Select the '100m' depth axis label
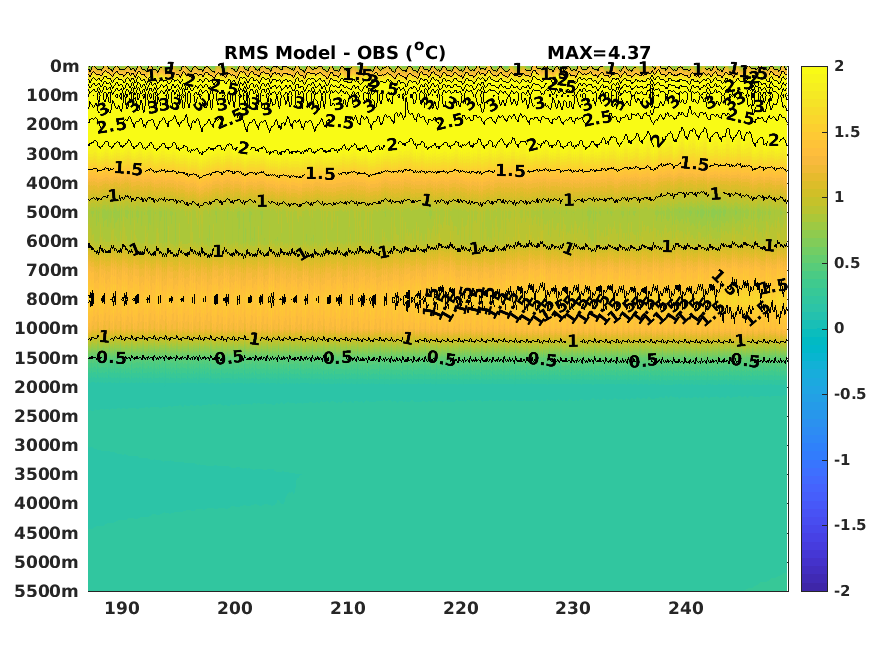The image size is (875, 656). [x=52, y=95]
